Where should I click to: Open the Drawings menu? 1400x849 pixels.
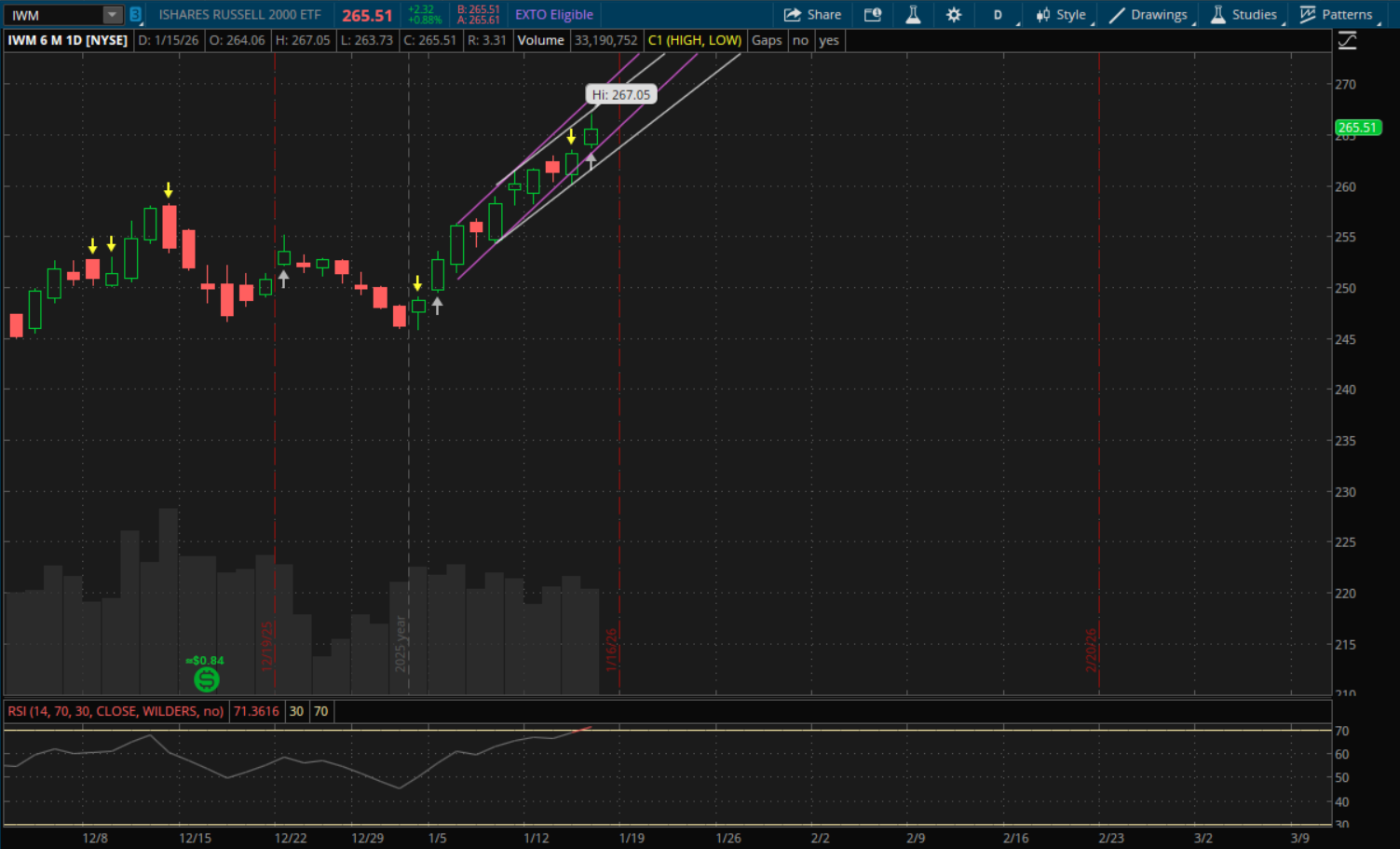(1149, 15)
